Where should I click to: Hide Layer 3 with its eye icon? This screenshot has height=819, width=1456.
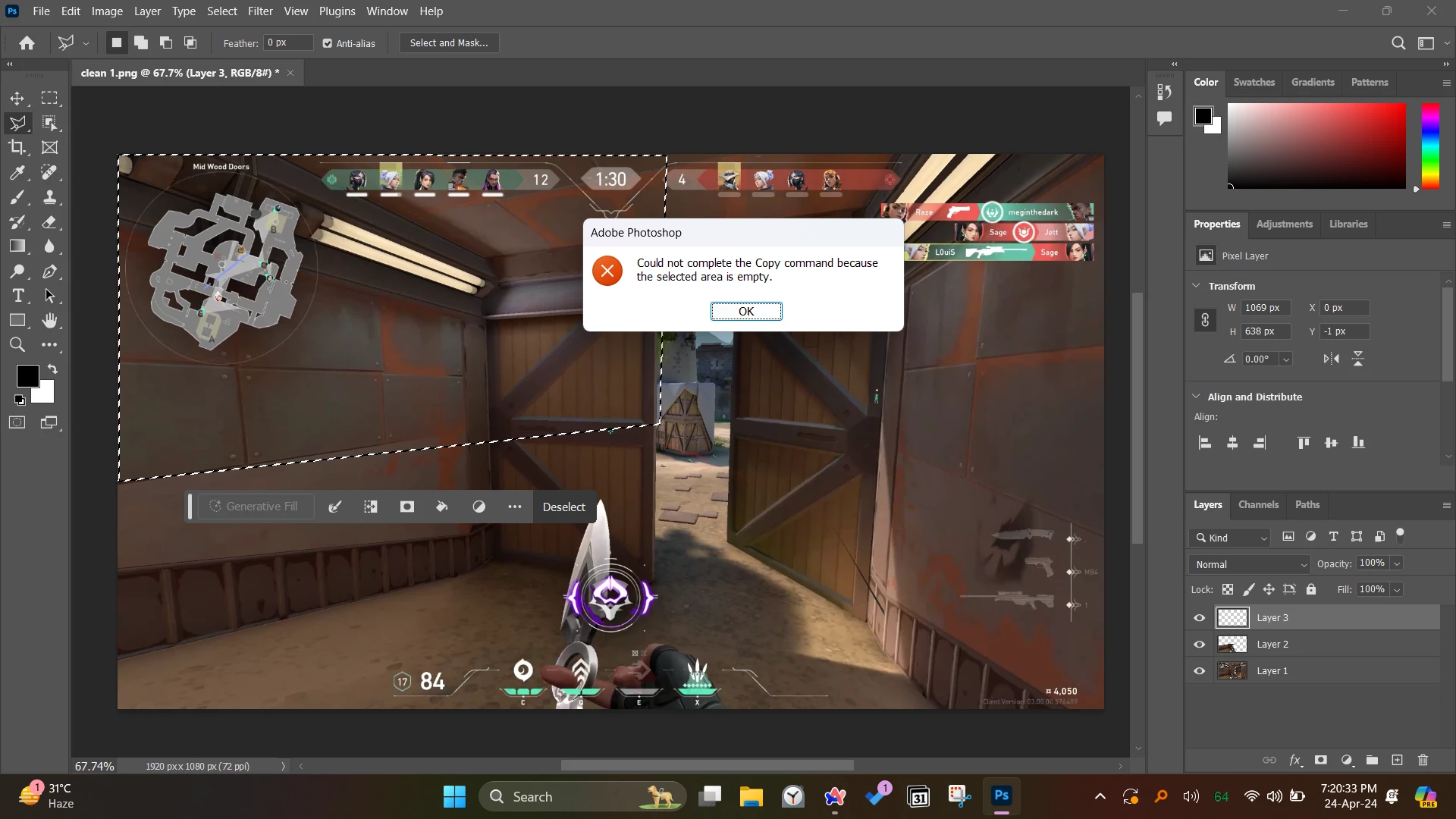pyautogui.click(x=1200, y=618)
